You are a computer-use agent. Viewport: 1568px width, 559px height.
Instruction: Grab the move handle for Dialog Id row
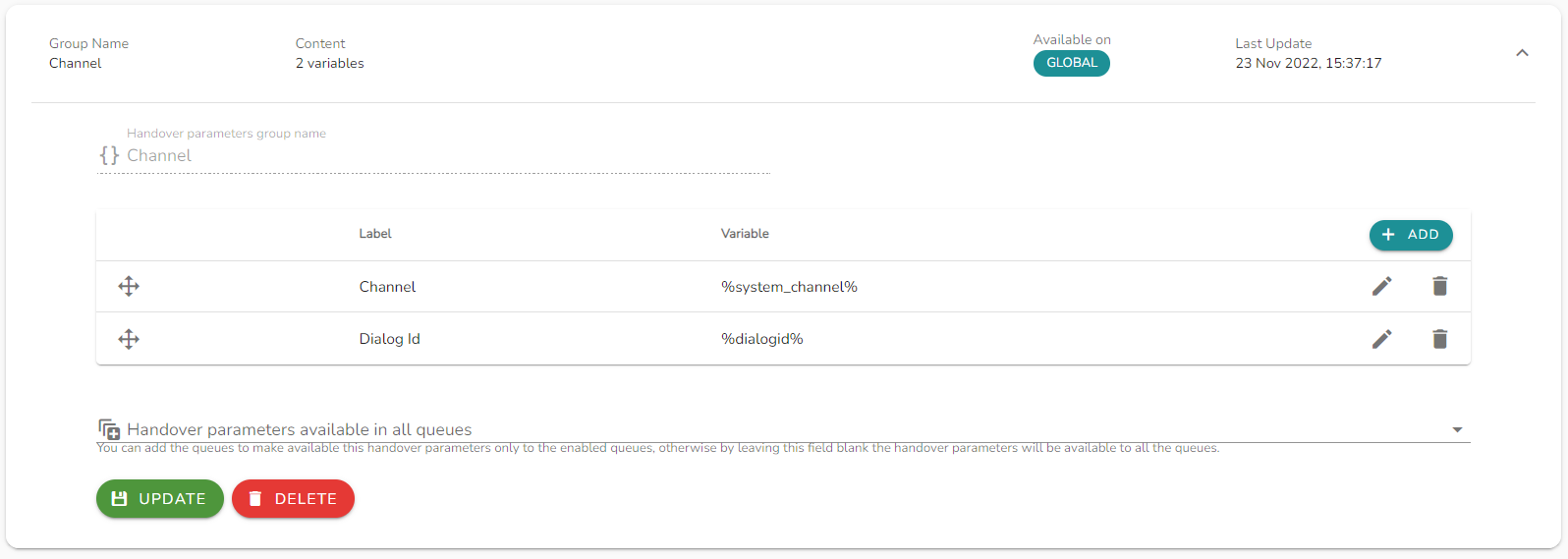129,339
